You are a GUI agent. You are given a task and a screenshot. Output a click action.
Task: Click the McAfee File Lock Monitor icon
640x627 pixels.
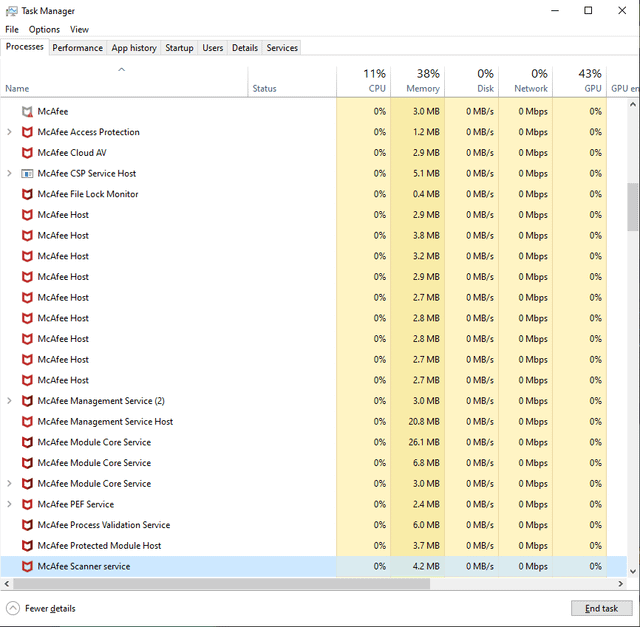(x=27, y=194)
